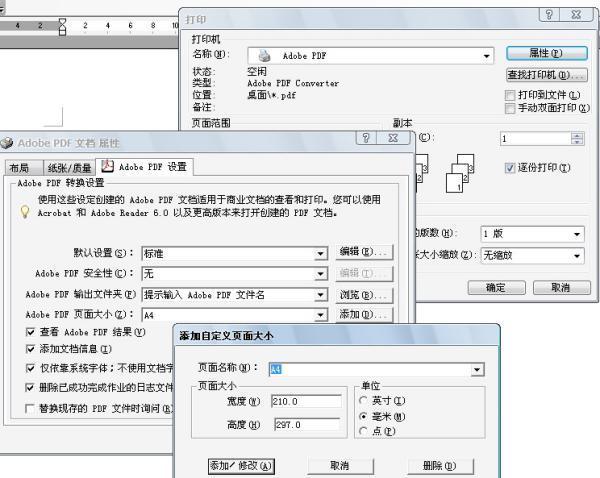Select 英寸 unit radio button
The image size is (600, 478).
(364, 401)
